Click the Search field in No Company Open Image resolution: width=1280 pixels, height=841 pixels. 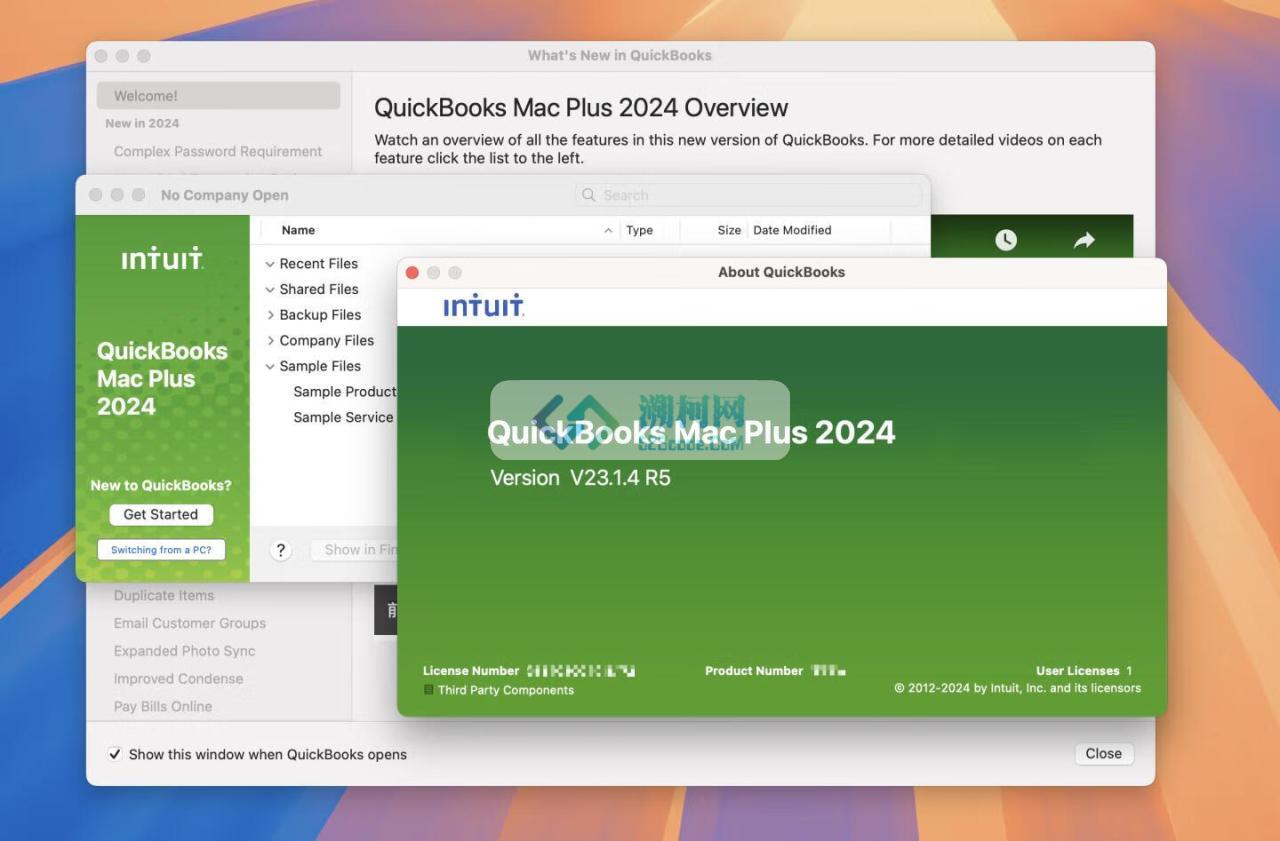tap(748, 195)
